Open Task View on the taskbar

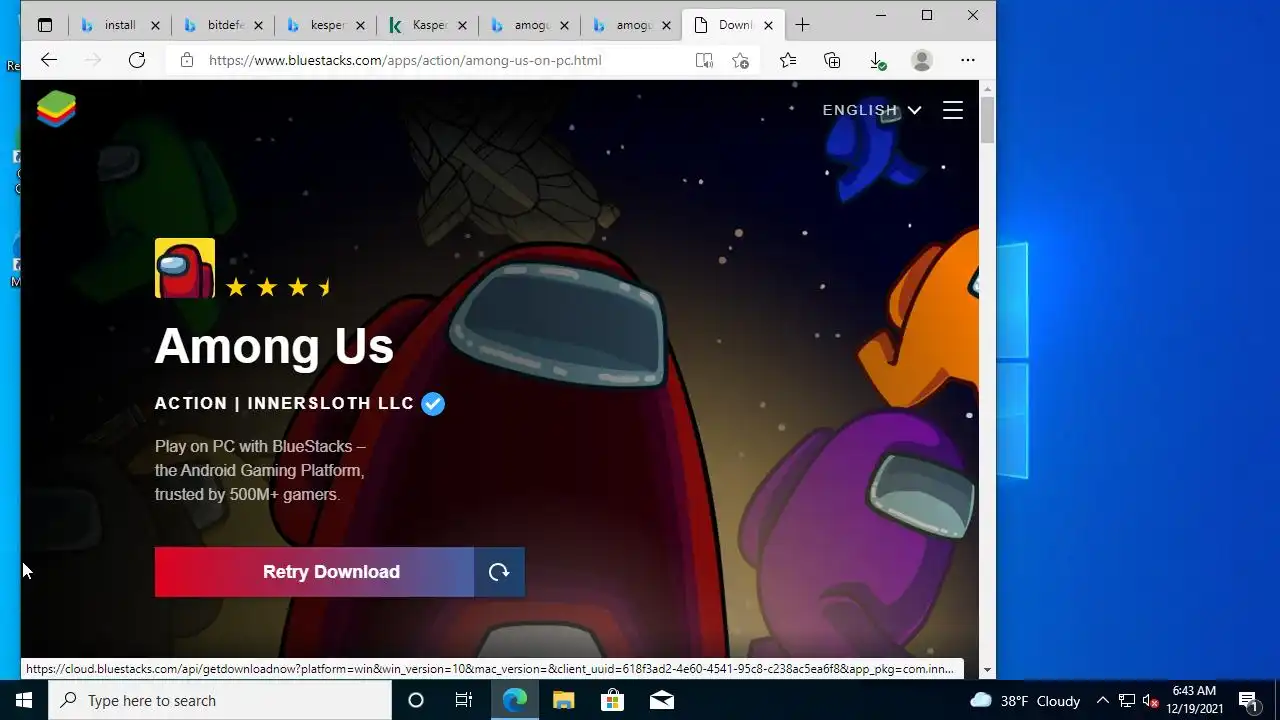(464, 700)
